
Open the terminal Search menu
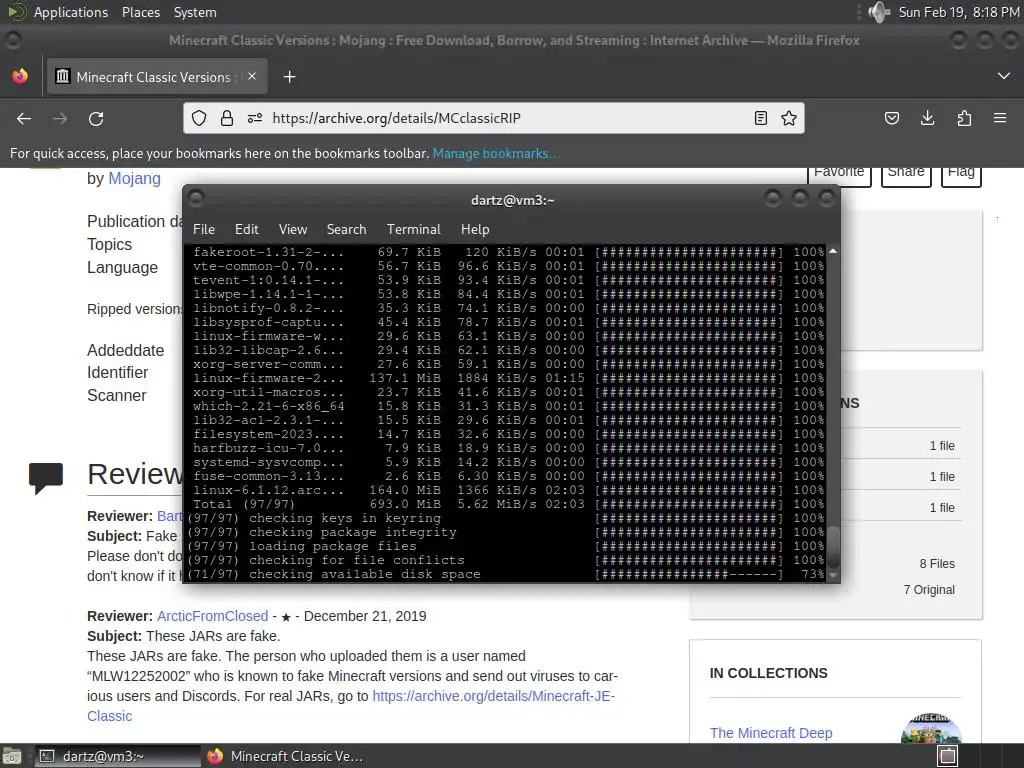(346, 229)
